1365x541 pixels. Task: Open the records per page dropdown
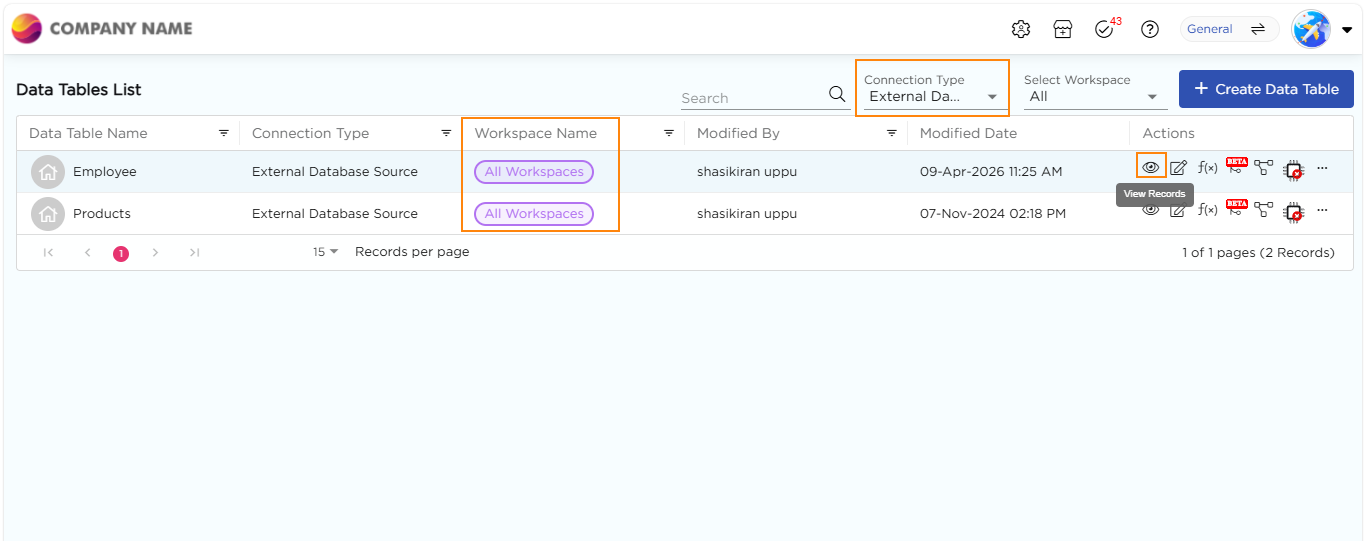325,252
